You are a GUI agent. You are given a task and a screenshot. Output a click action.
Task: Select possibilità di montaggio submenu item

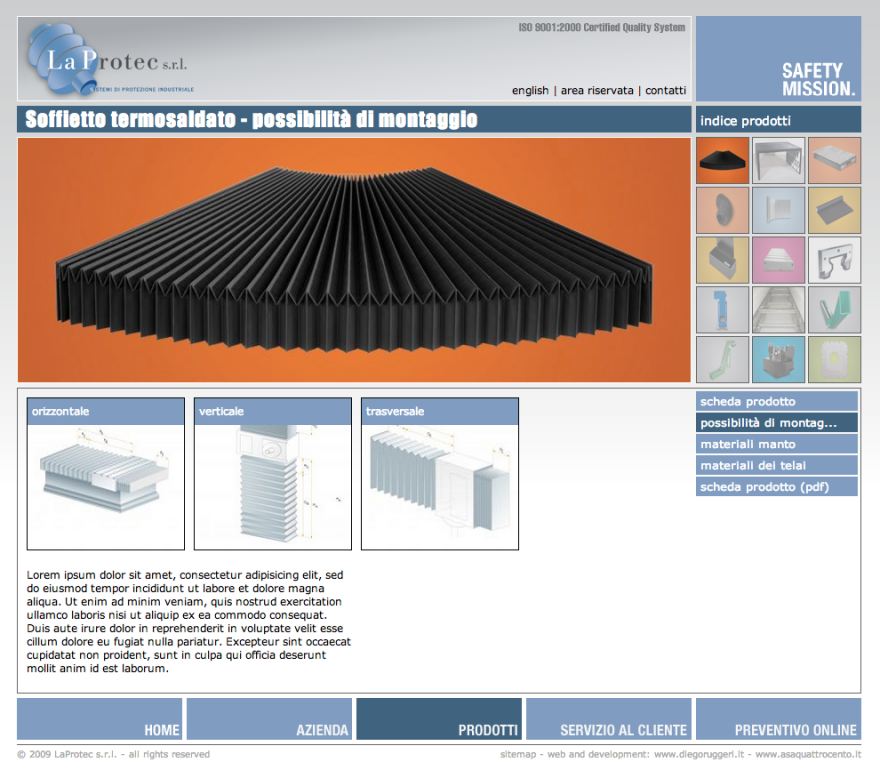(777, 423)
